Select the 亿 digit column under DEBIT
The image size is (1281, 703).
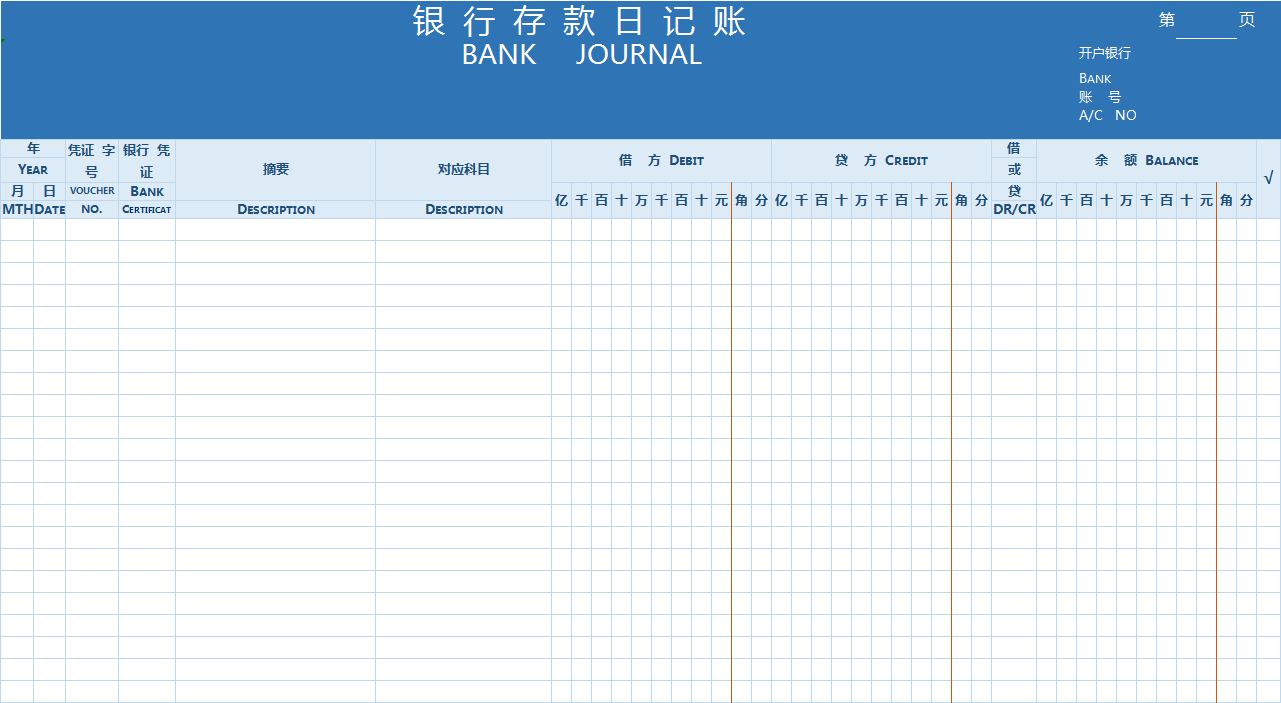[561, 199]
